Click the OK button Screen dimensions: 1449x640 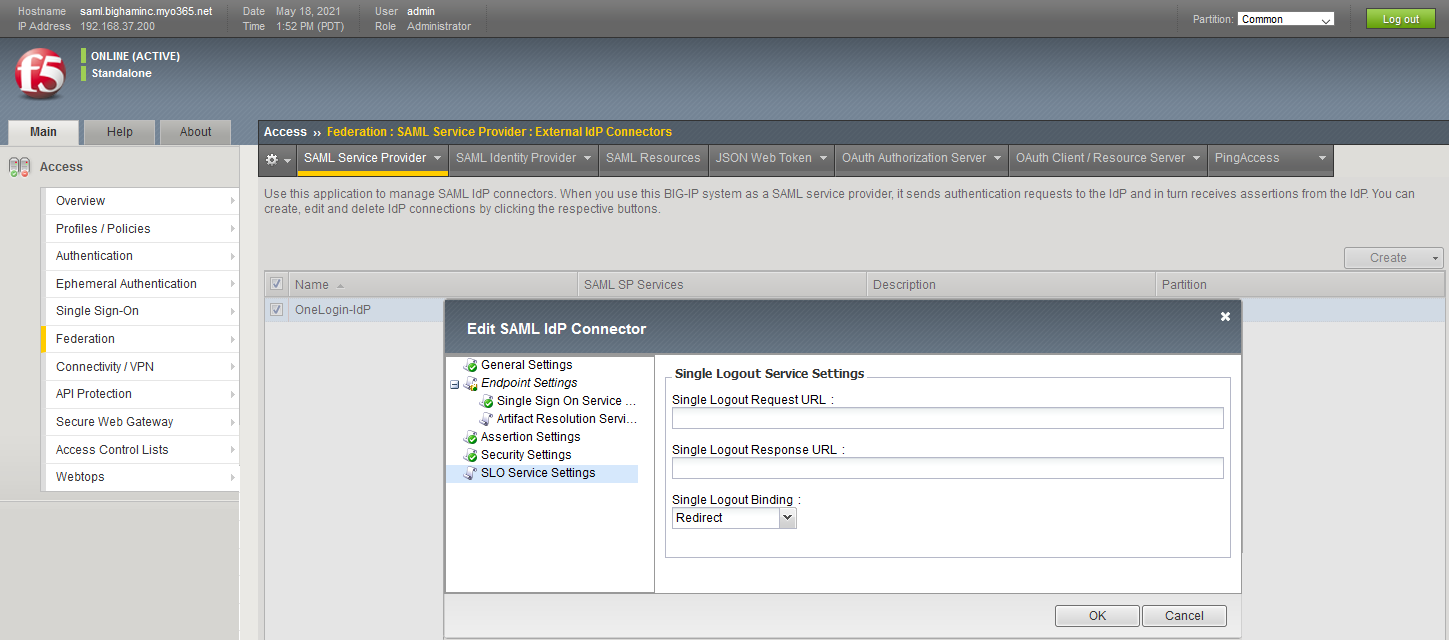[x=1097, y=616]
